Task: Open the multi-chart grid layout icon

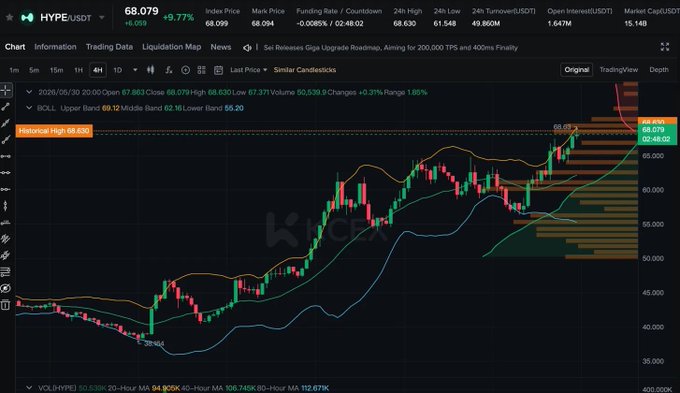Action: pyautogui.click(x=201, y=70)
